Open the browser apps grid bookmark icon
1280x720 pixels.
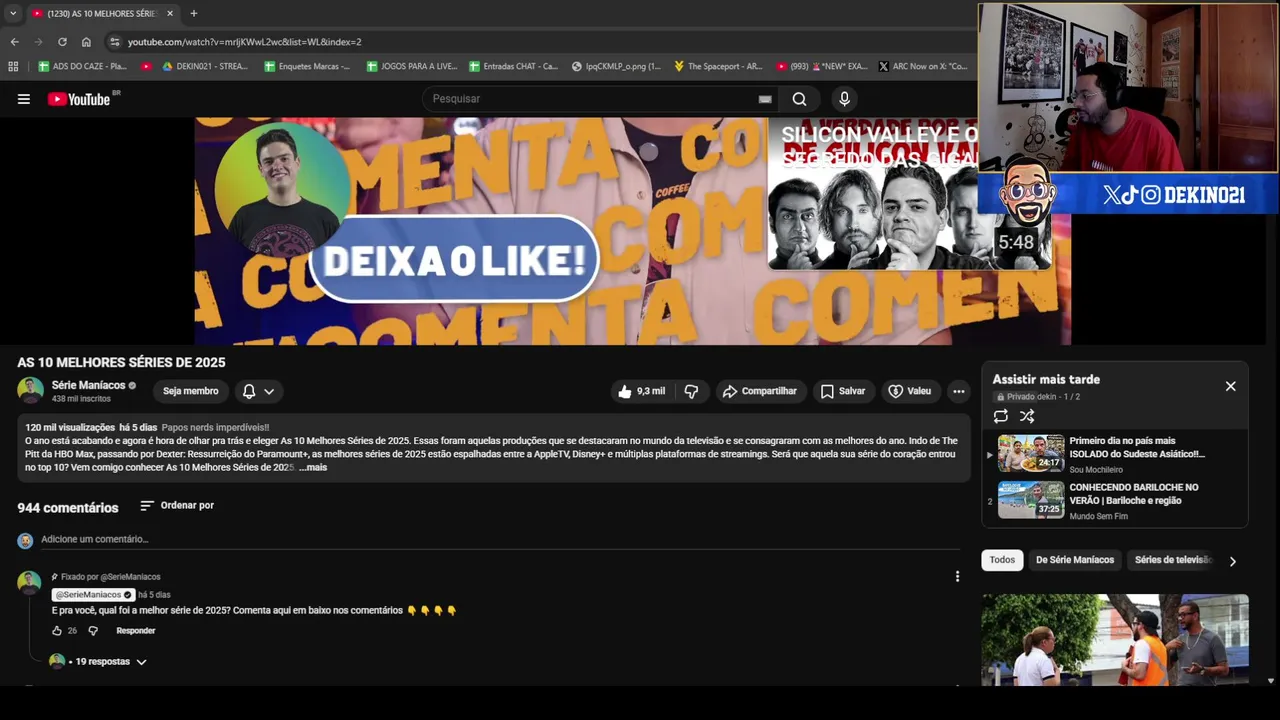[13, 66]
